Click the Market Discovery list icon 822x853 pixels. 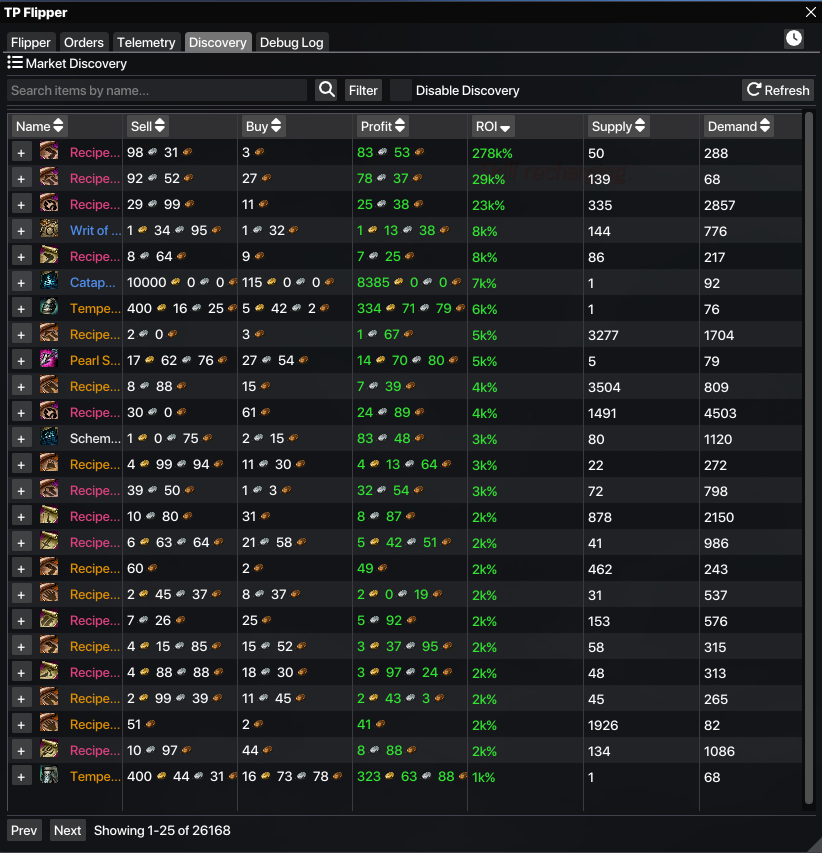[14, 63]
